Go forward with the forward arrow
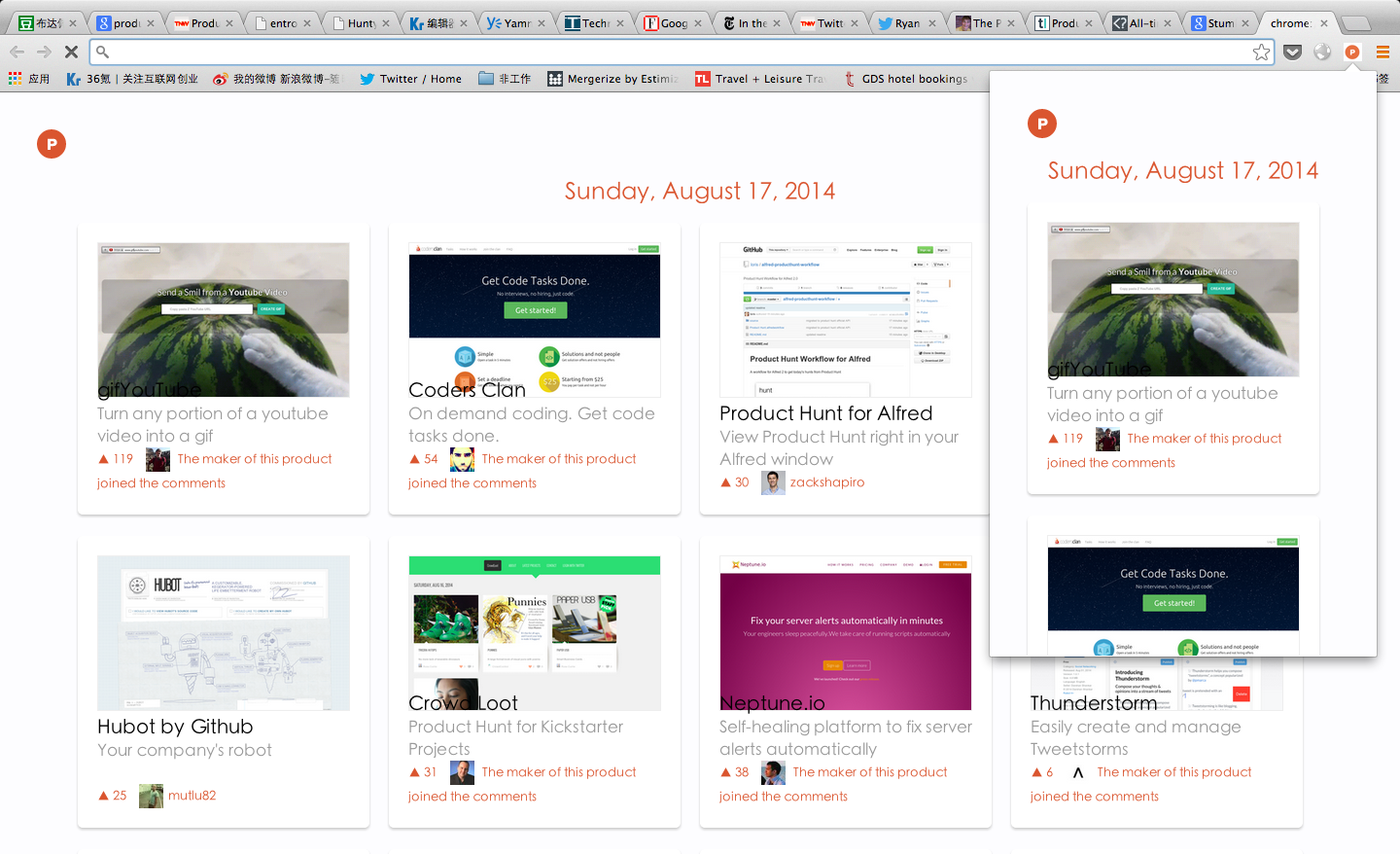The width and height of the screenshot is (1400, 854). pyautogui.click(x=44, y=53)
